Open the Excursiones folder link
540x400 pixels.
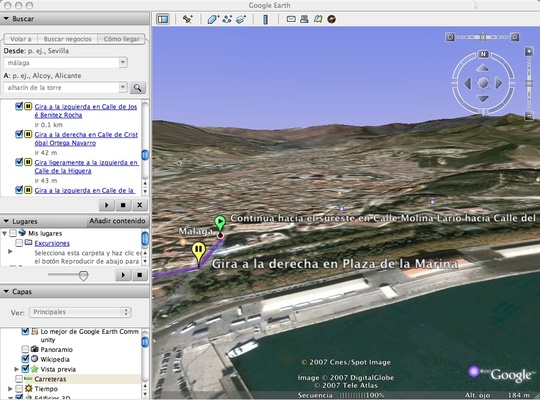point(52,243)
